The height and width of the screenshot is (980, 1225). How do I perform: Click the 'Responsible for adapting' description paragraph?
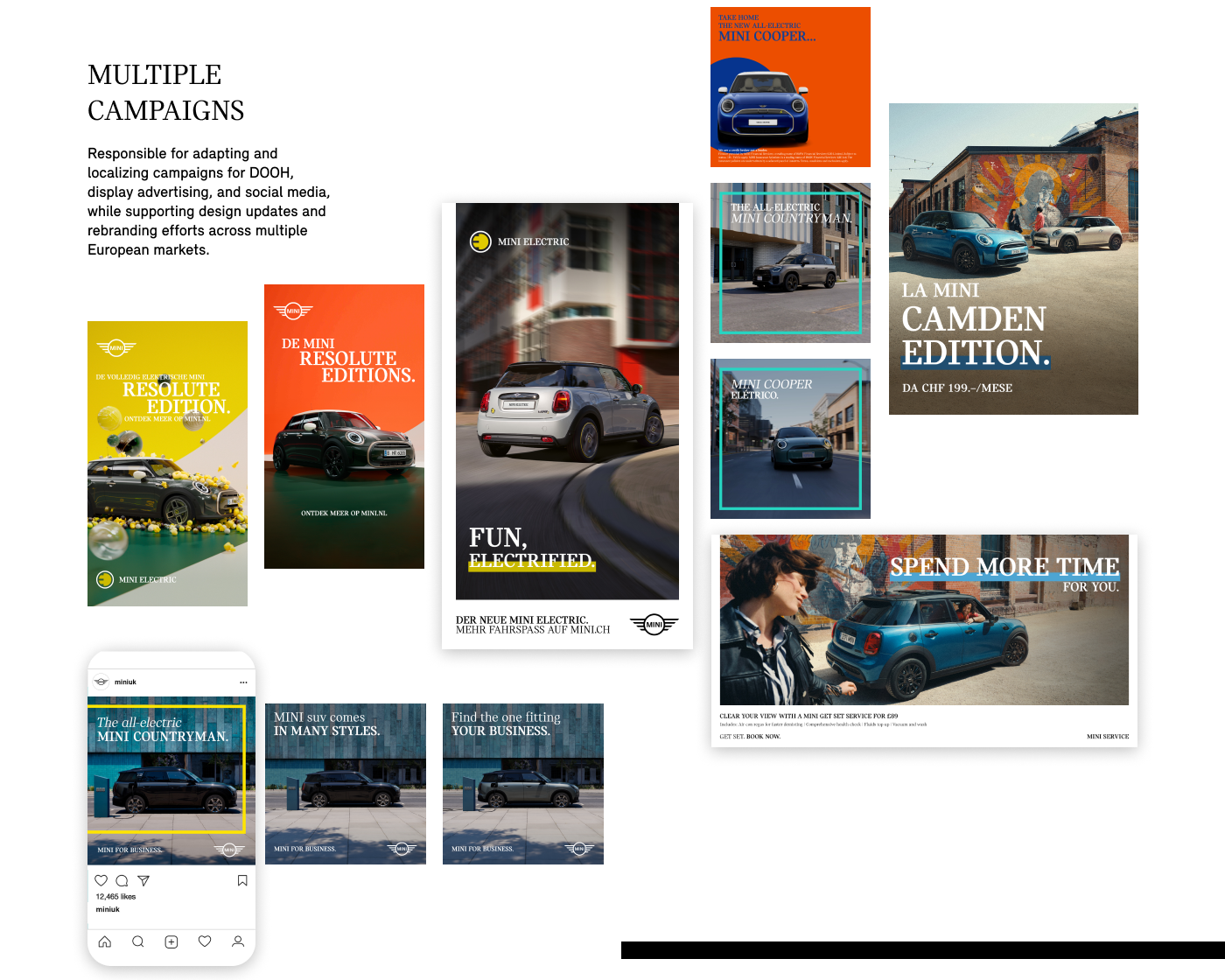coord(208,201)
